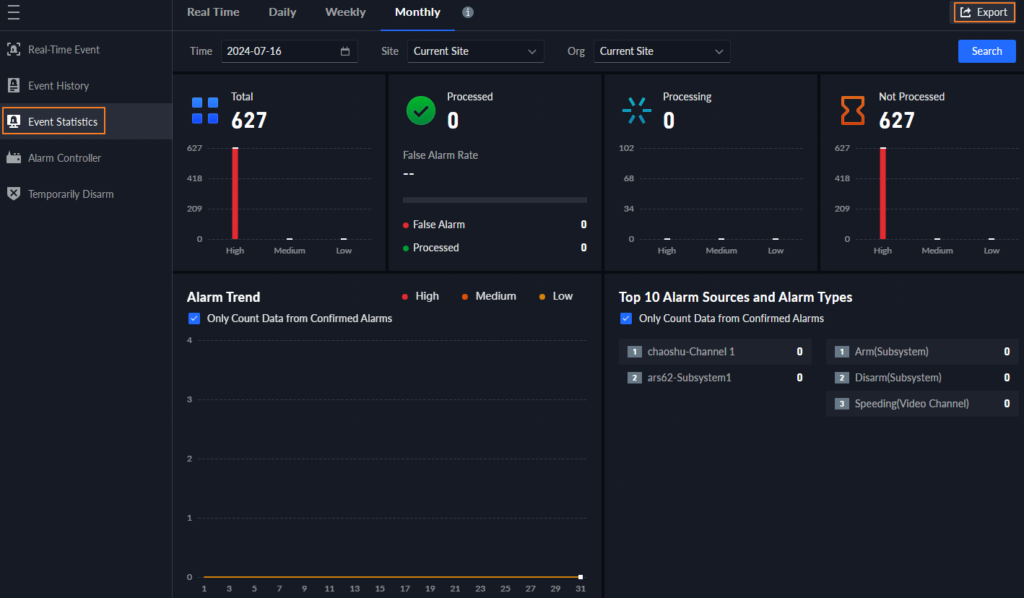Click the info icon beside Monthly tab
Screen dimensions: 1024x598
[468, 13]
